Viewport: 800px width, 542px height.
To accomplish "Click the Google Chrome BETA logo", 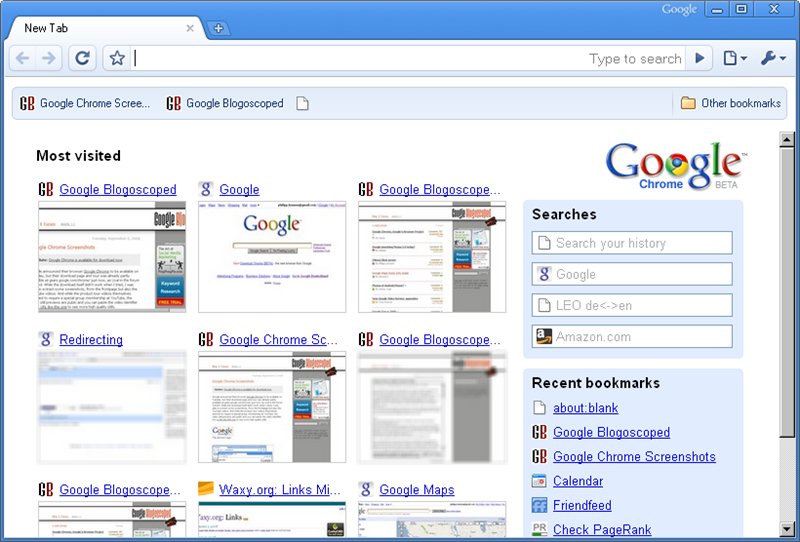I will 673,166.
